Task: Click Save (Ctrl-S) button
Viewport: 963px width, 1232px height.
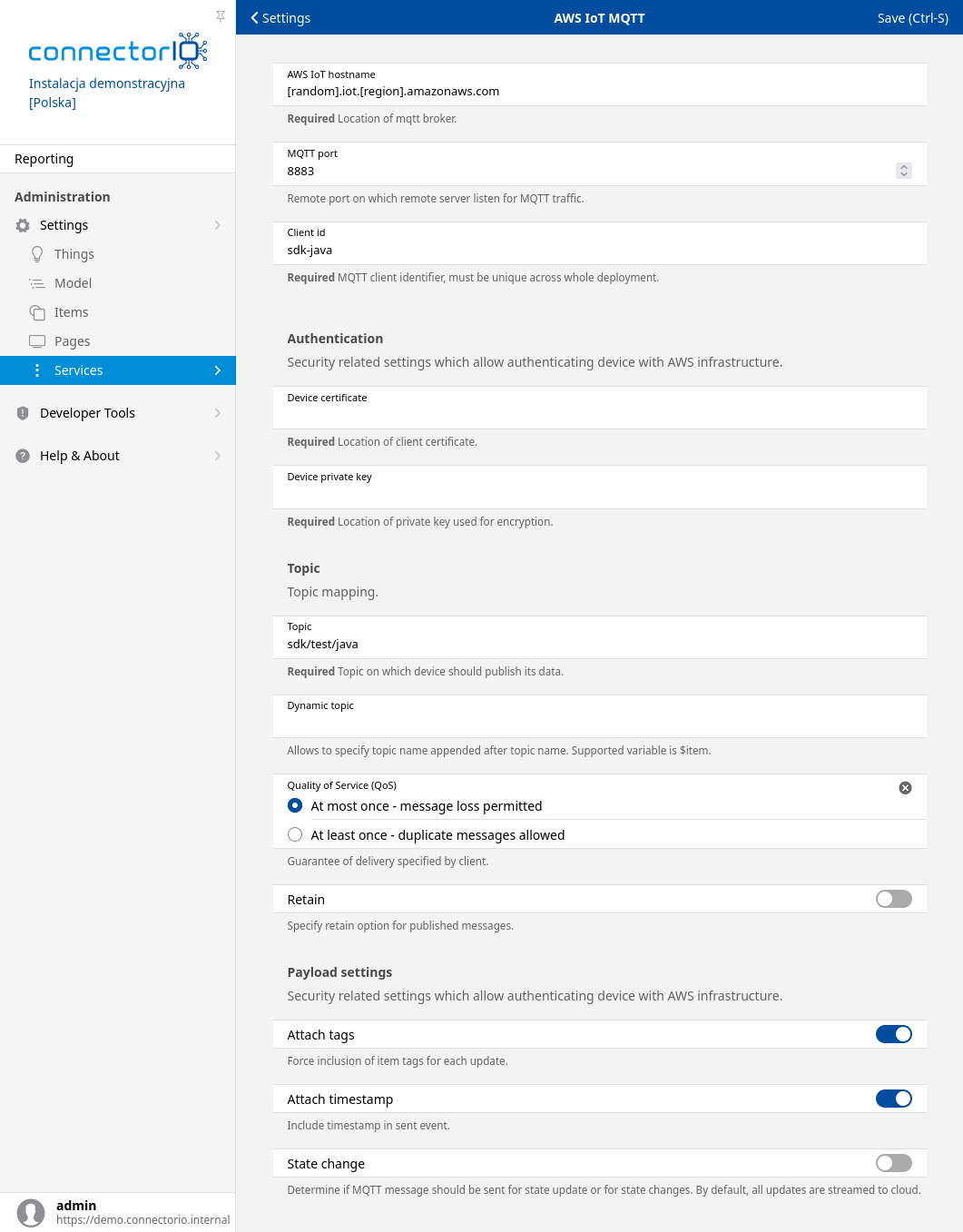Action: click(912, 18)
